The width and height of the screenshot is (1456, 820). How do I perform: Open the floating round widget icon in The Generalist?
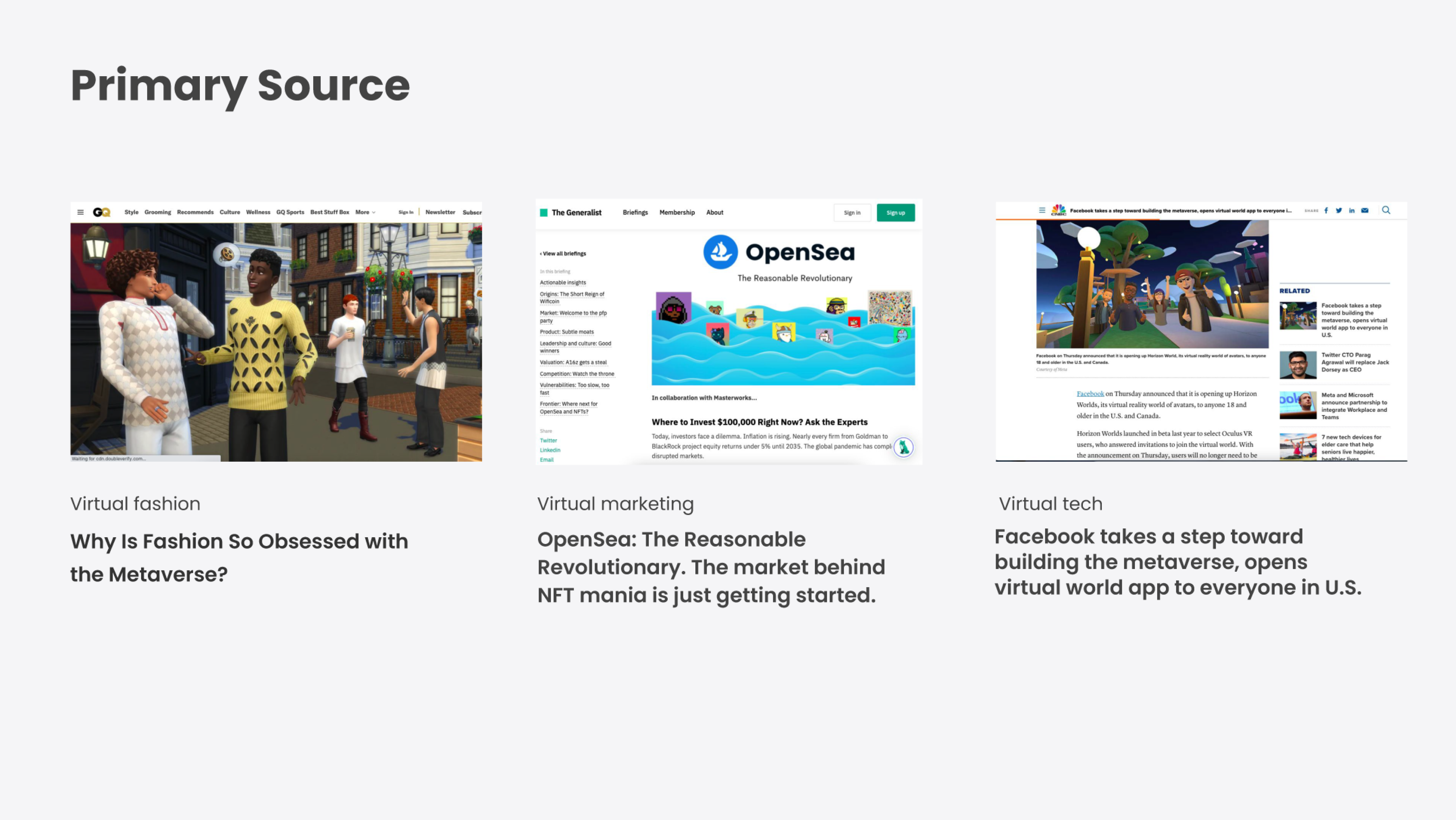coord(903,448)
